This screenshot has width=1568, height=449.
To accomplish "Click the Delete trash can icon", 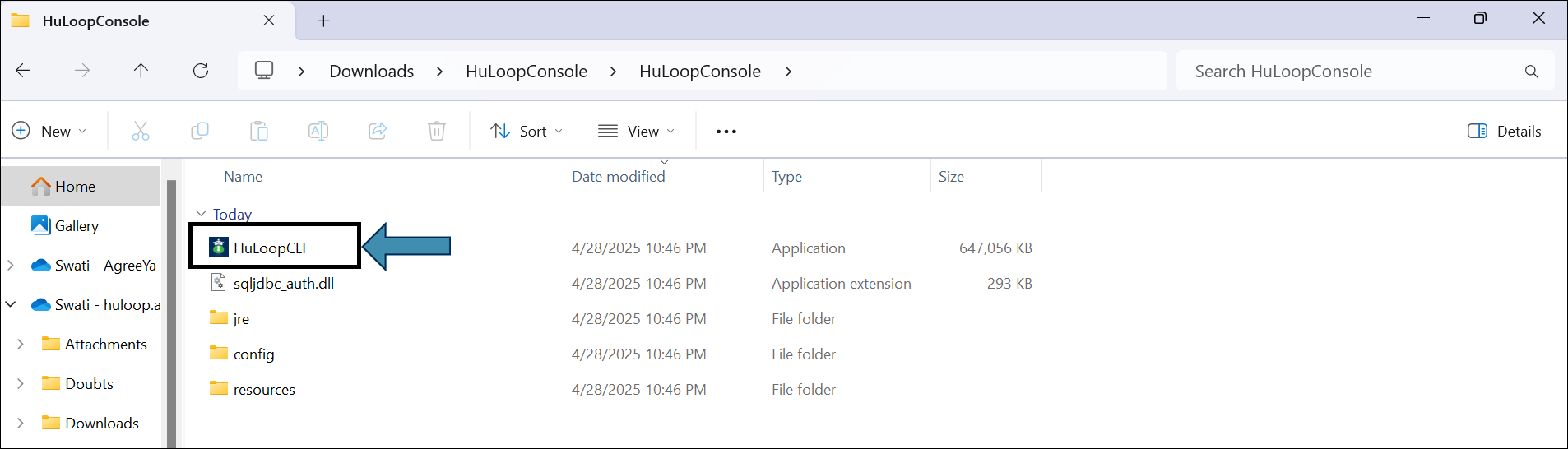I will pyautogui.click(x=437, y=131).
